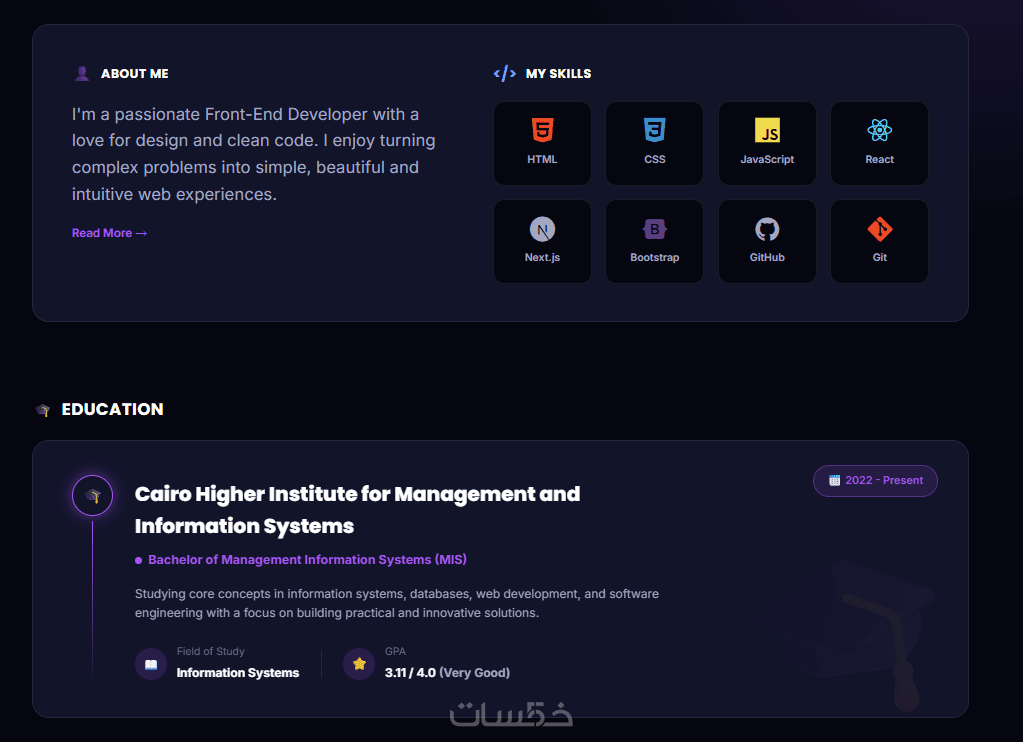Click the graduation cap beside the Education heading
The image size is (1023, 742).
[x=43, y=410]
